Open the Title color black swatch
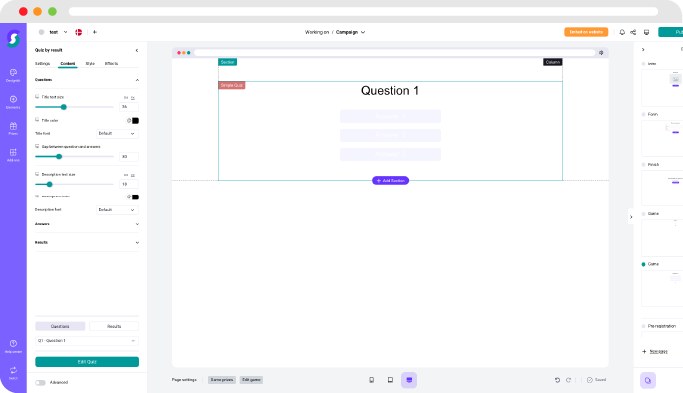The width and height of the screenshot is (683, 393). pyautogui.click(x=135, y=121)
